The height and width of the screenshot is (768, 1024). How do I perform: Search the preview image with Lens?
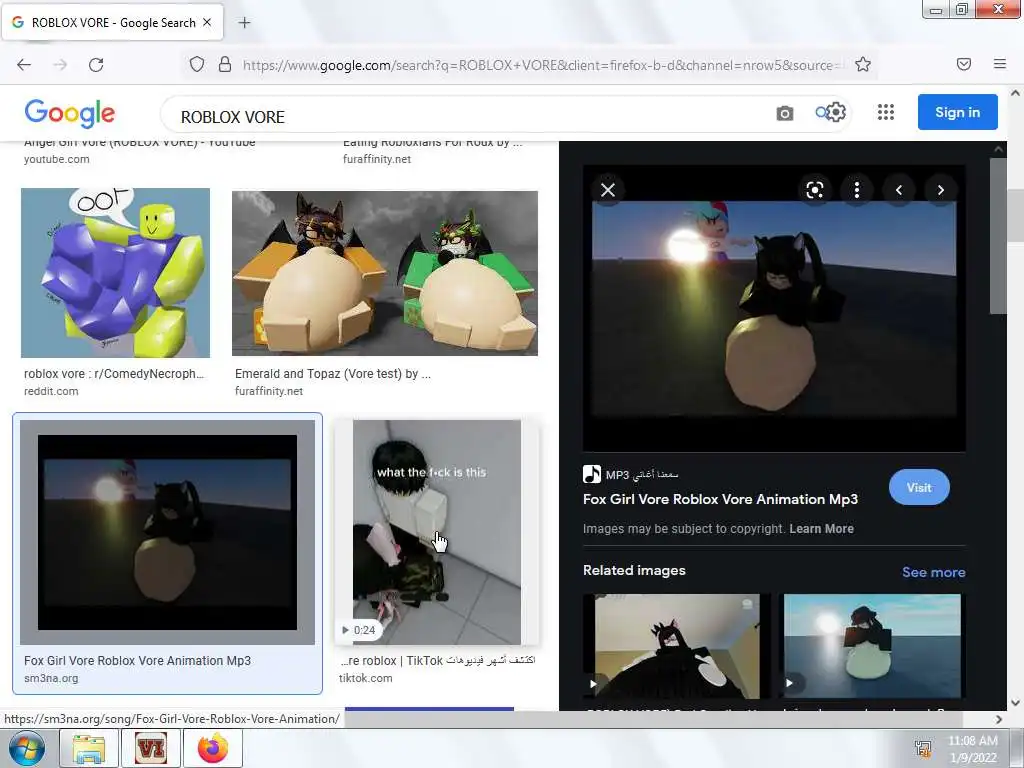[x=814, y=190]
